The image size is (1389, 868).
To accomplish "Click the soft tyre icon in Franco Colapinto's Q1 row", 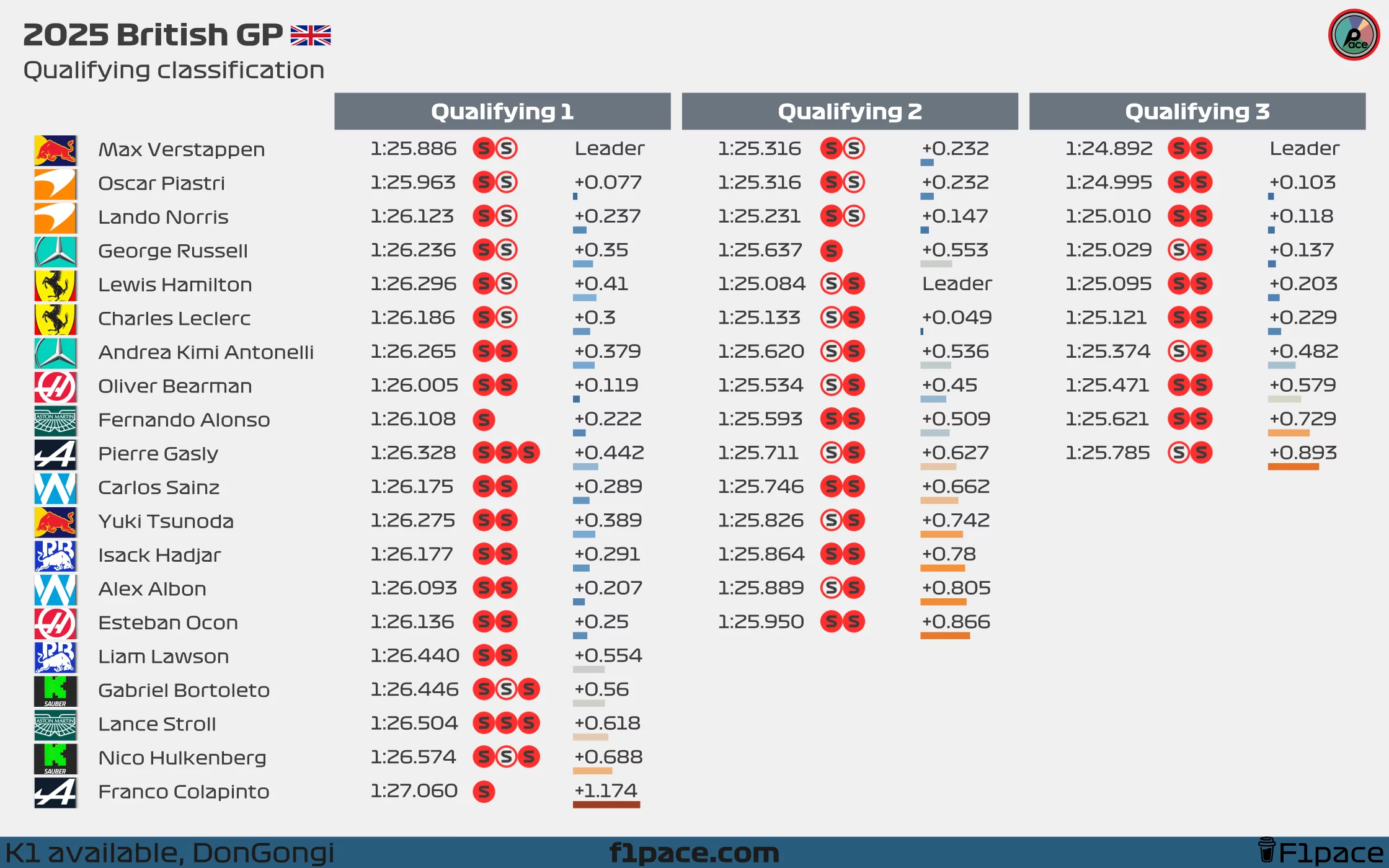I will point(484,792).
